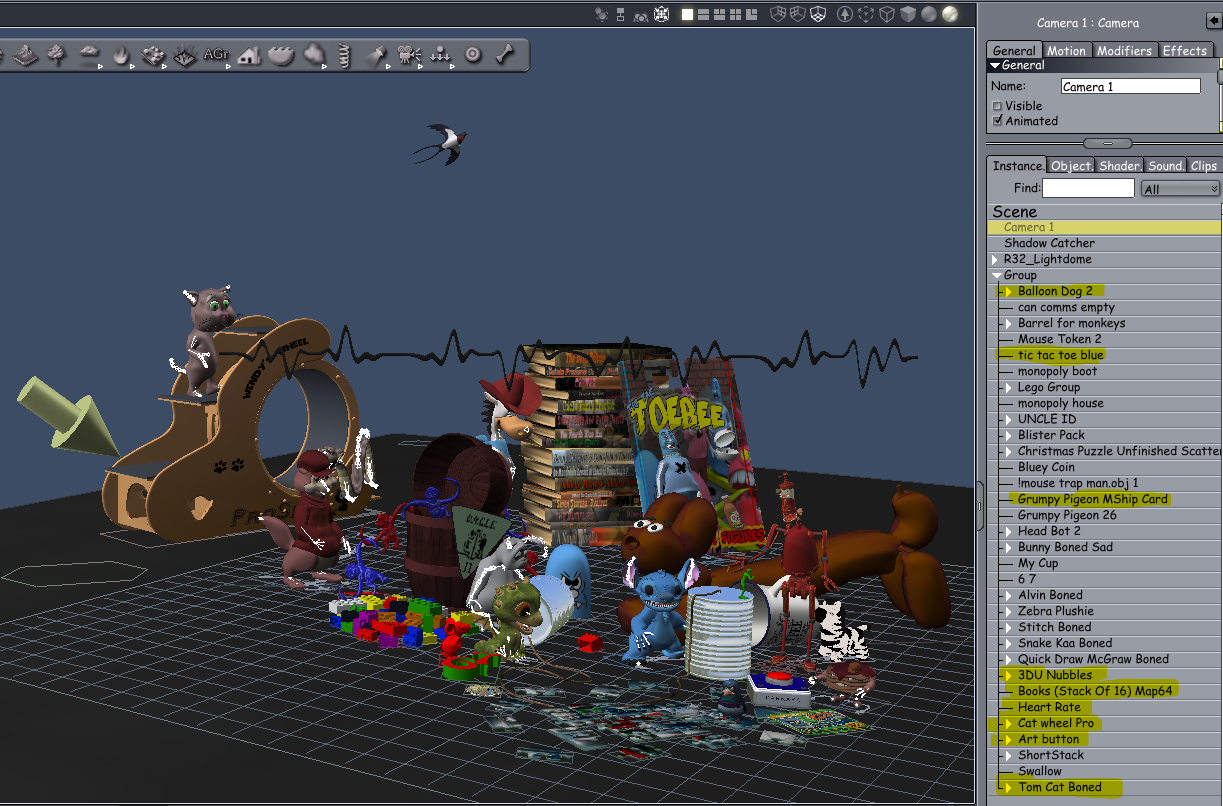Choose smooth gray sphere display mode

pos(928,14)
